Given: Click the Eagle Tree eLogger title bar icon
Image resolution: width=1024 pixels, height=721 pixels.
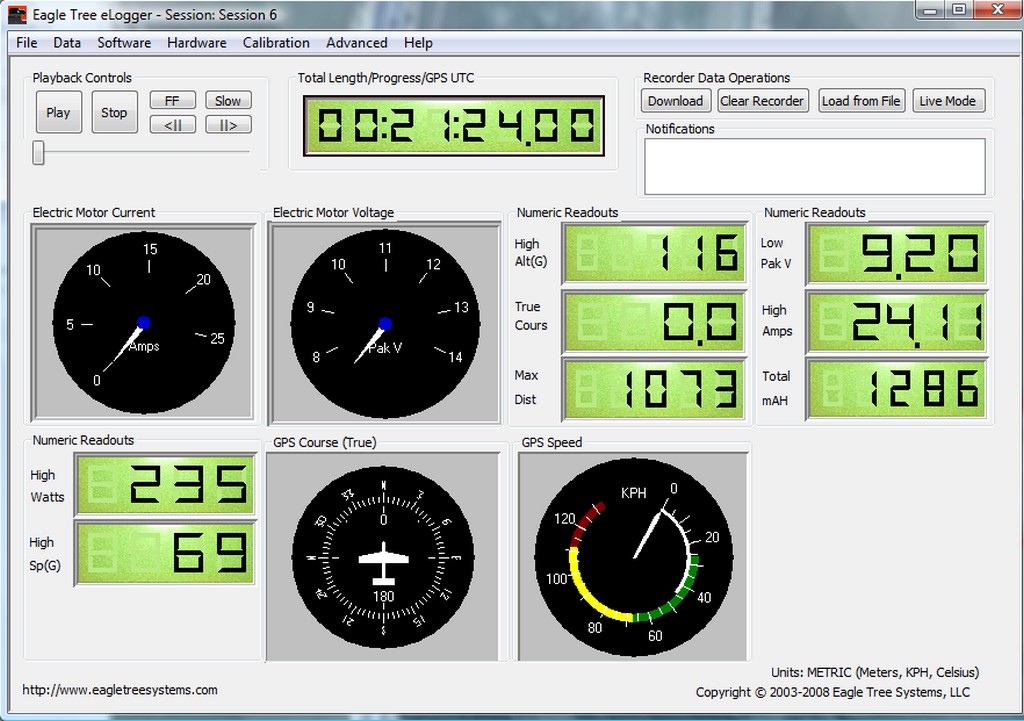Looking at the screenshot, I should [x=17, y=15].
